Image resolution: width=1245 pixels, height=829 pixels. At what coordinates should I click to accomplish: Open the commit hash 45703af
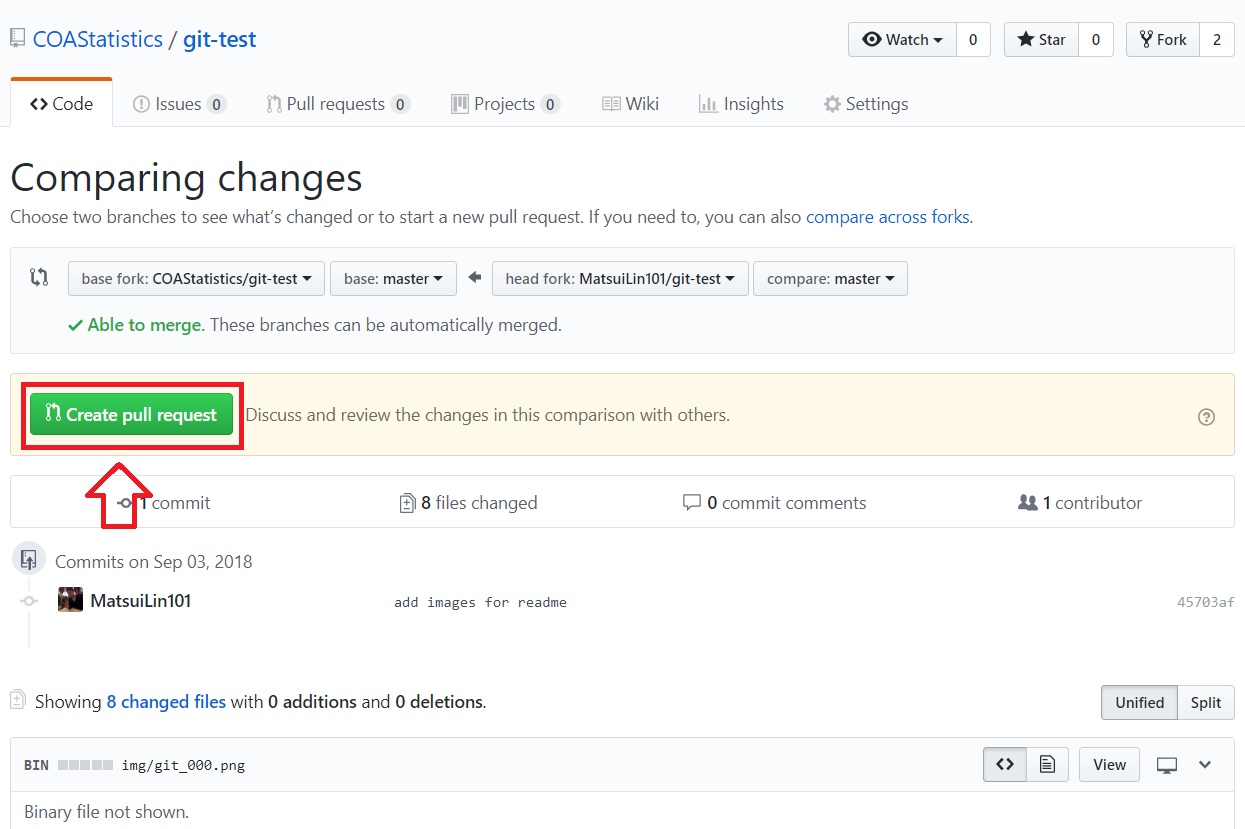[x=1206, y=602]
